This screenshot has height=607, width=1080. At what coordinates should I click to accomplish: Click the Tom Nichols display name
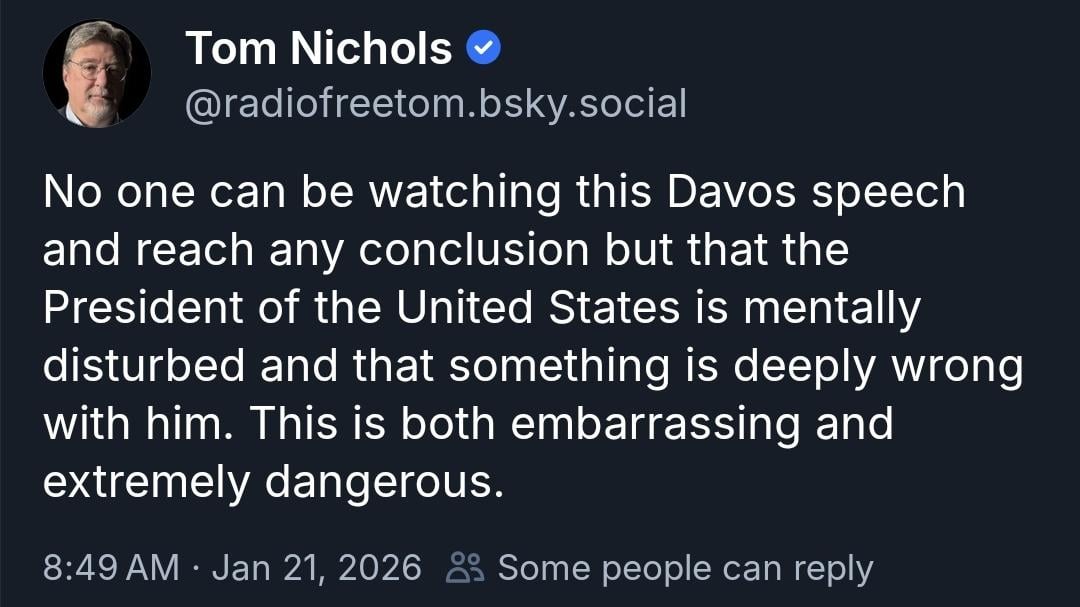[x=319, y=48]
